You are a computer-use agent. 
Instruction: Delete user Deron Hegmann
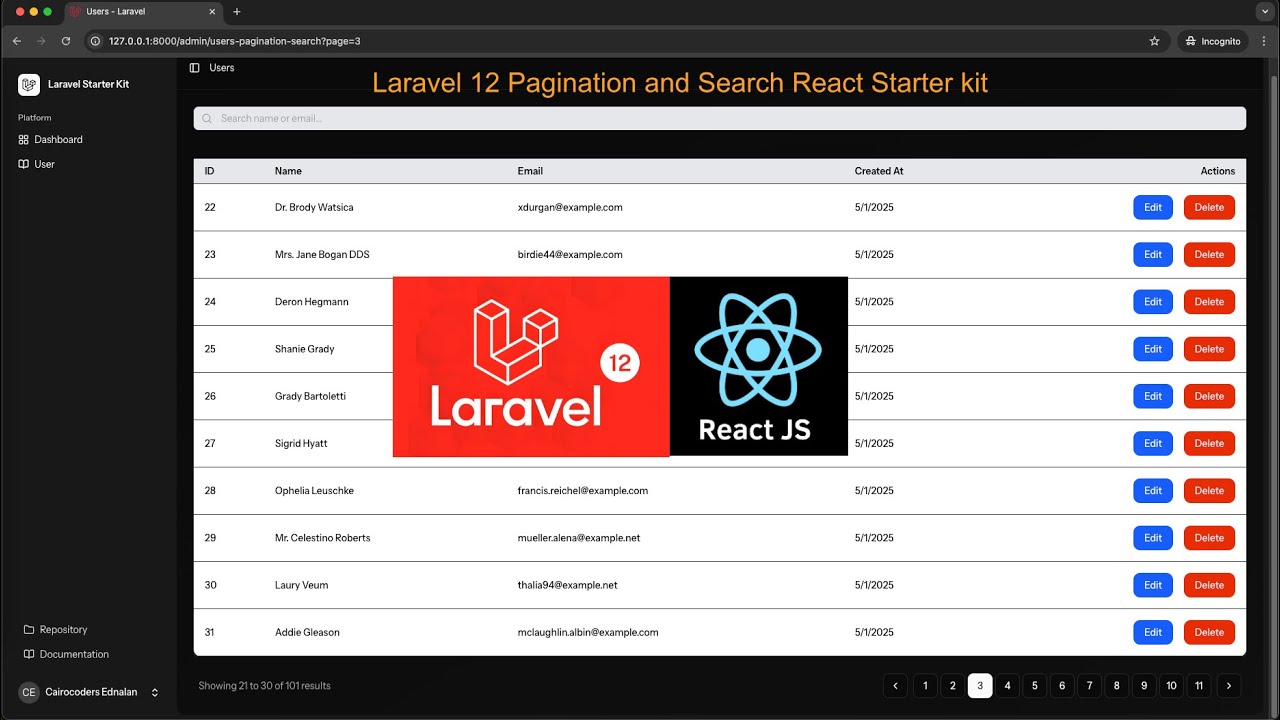pos(1209,302)
